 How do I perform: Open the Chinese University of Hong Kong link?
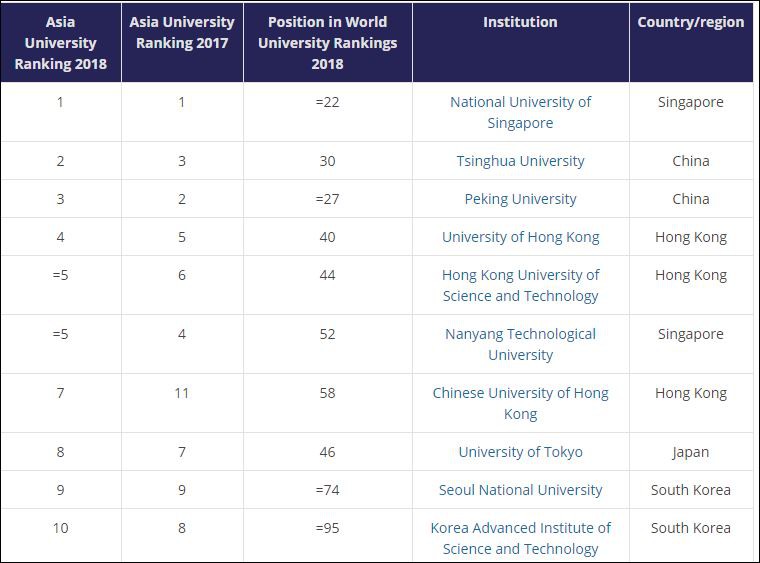click(520, 403)
